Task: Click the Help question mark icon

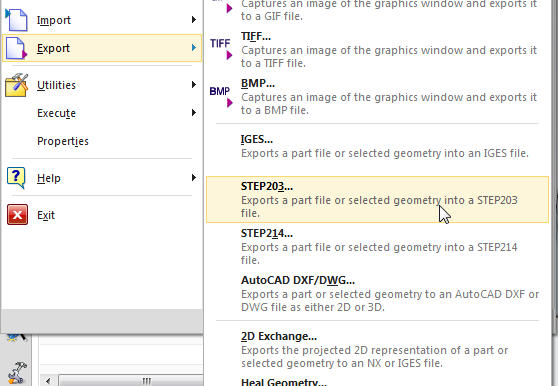Action: (x=16, y=178)
